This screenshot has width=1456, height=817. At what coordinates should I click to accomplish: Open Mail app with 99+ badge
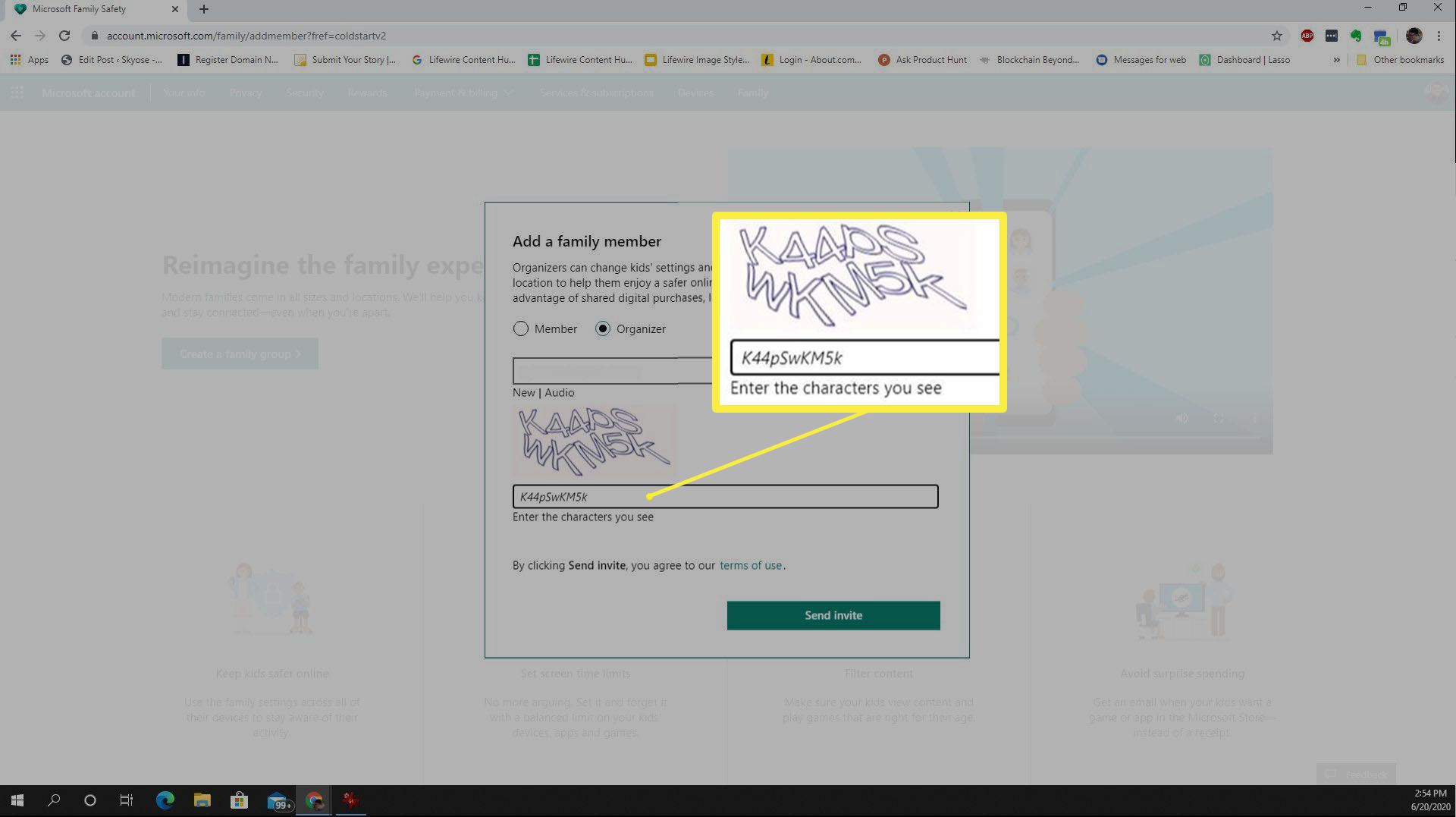(x=278, y=801)
